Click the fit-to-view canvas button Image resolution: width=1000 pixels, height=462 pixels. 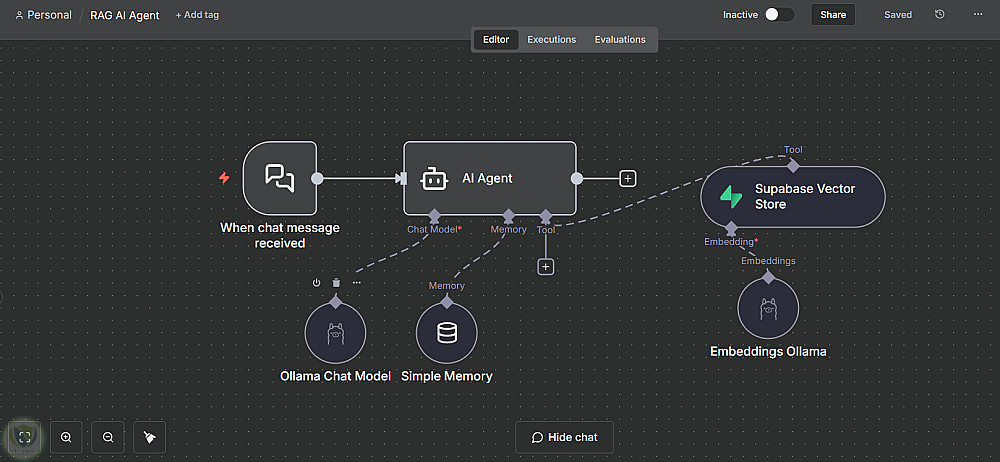click(25, 437)
